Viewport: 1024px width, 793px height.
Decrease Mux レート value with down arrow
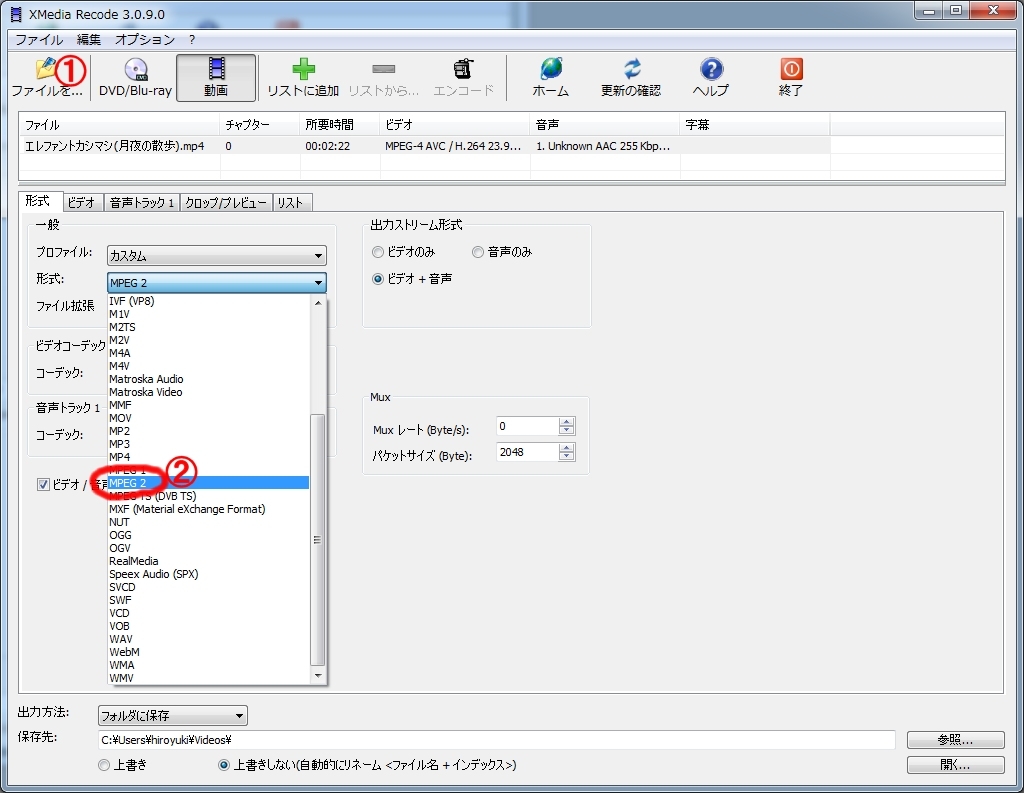pos(567,430)
